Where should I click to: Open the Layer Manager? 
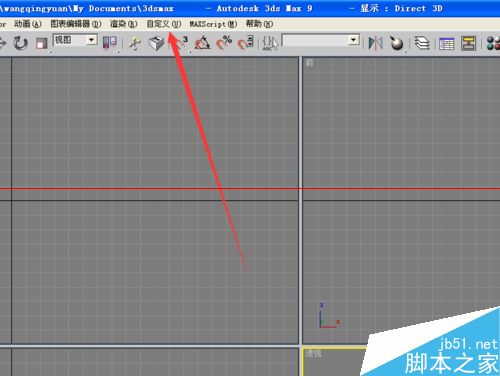pos(422,43)
